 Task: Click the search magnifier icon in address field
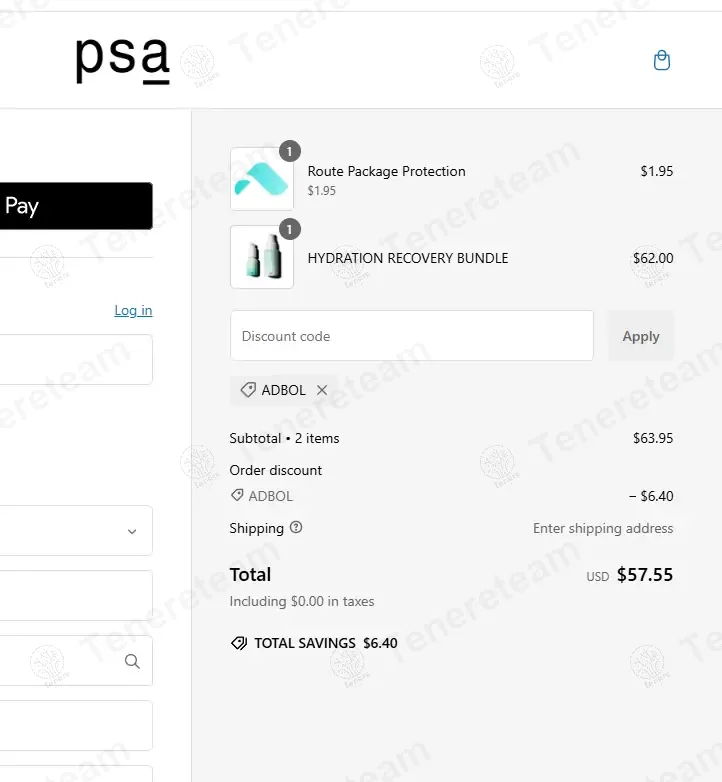pos(132,661)
